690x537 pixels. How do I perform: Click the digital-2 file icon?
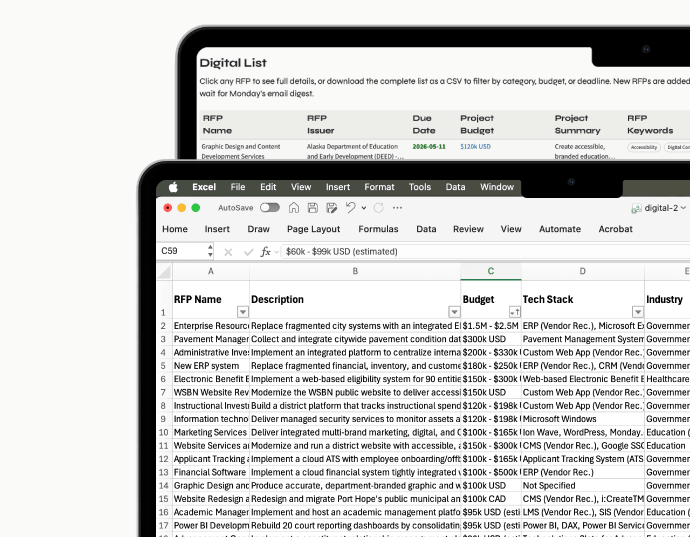point(636,208)
